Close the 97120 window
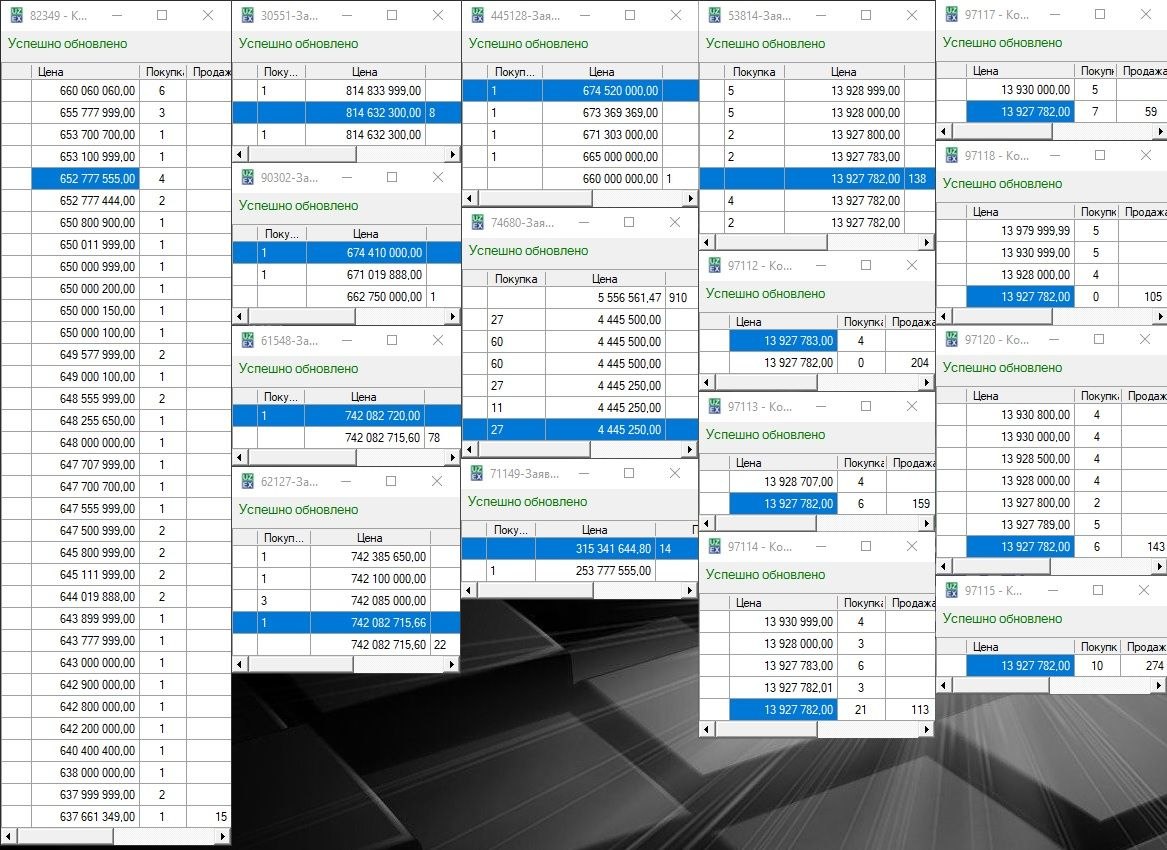The image size is (1167, 850). point(1144,339)
